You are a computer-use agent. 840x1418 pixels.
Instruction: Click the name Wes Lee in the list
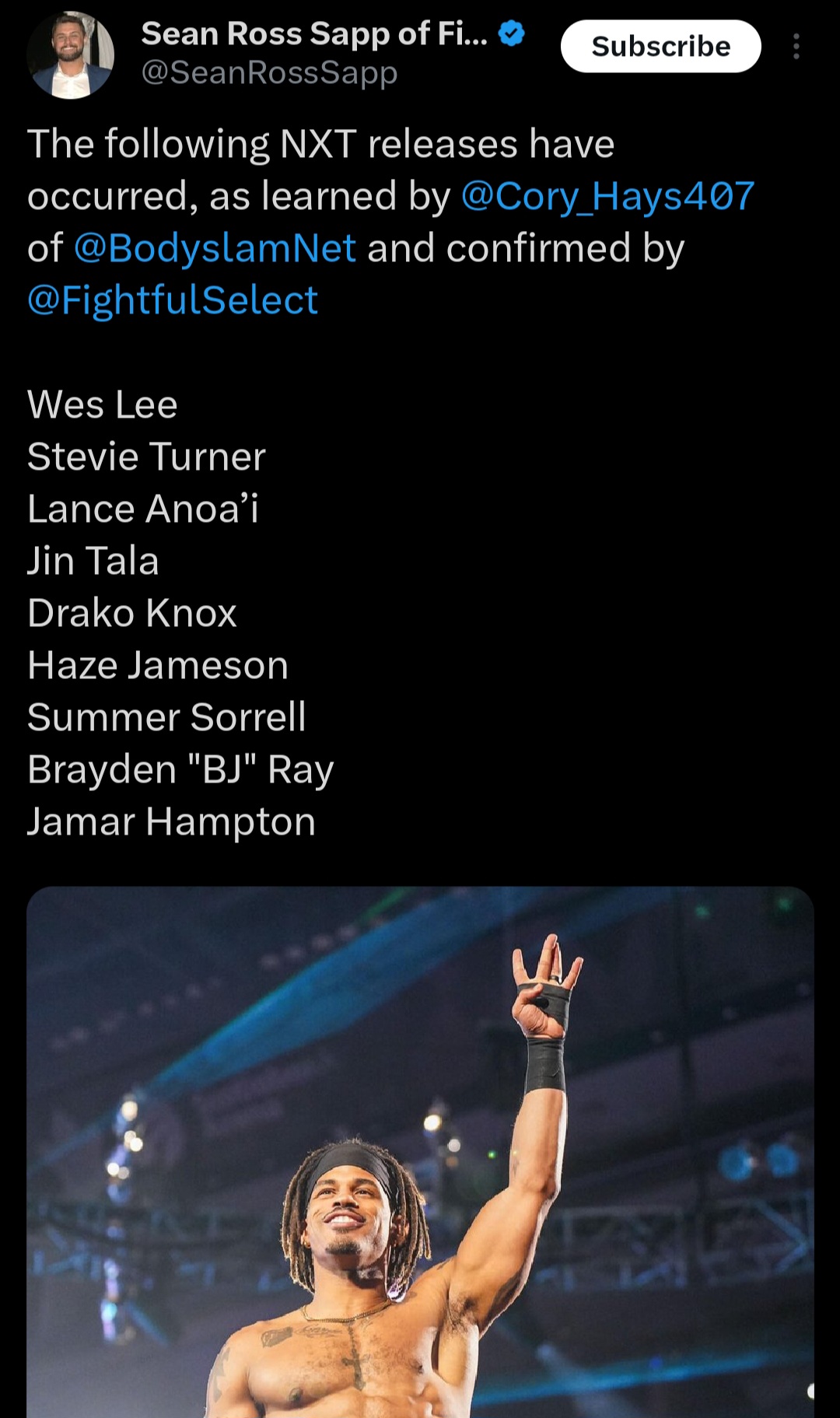pyautogui.click(x=103, y=404)
